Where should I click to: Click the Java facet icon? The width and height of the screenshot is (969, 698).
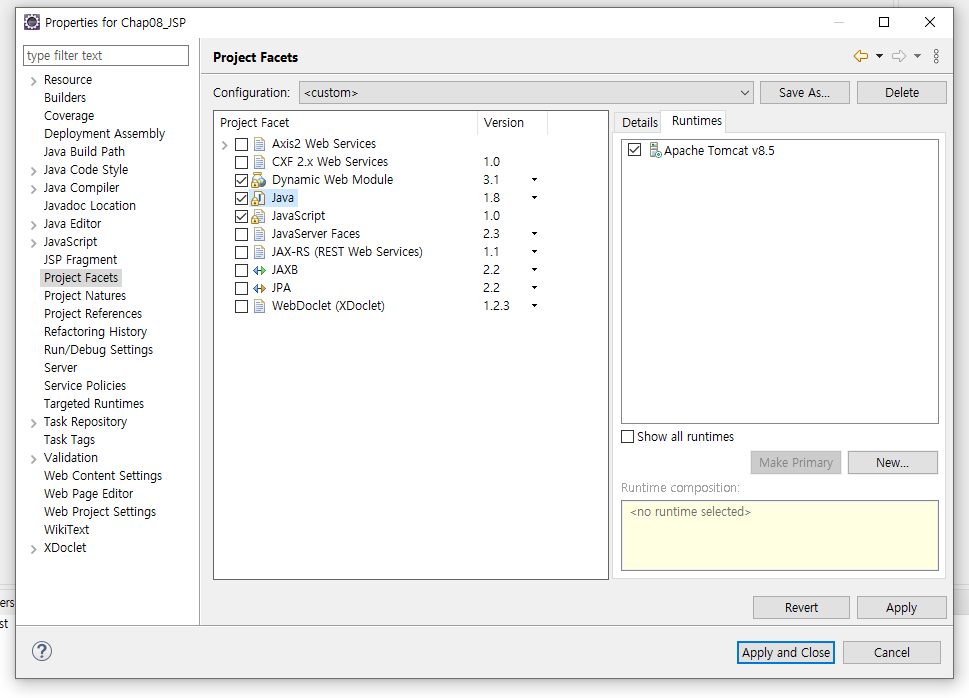click(x=259, y=198)
